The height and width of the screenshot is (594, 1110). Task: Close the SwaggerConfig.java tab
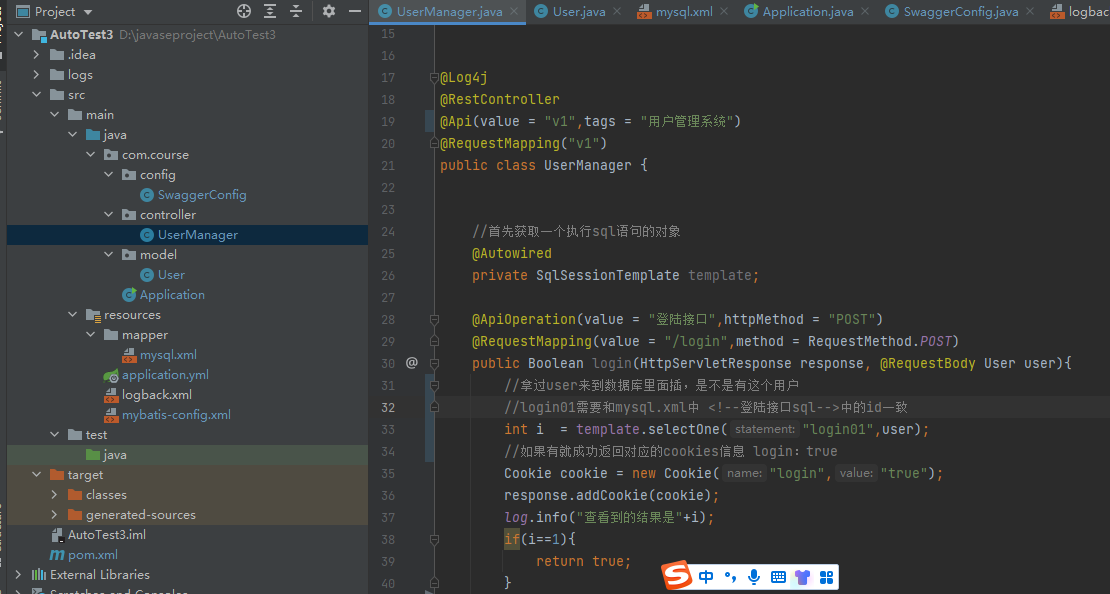tap(1030, 11)
